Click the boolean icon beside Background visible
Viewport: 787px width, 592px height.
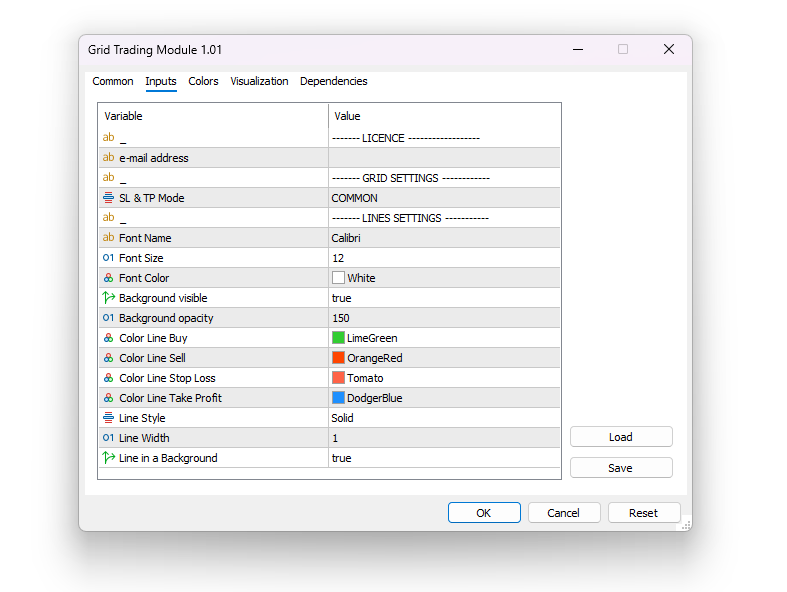pos(108,298)
